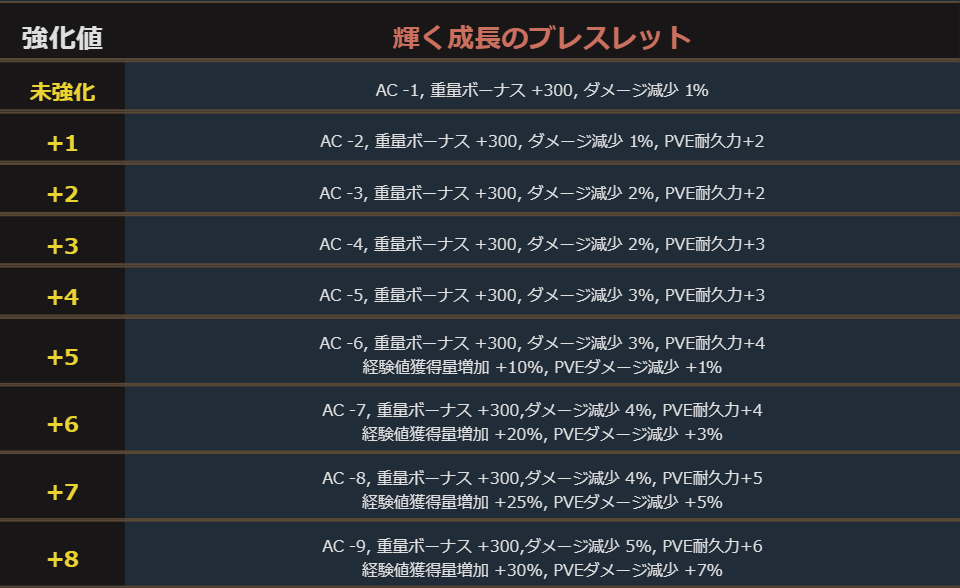Select the 未強化 row label
960x588 pixels.
[x=62, y=92]
